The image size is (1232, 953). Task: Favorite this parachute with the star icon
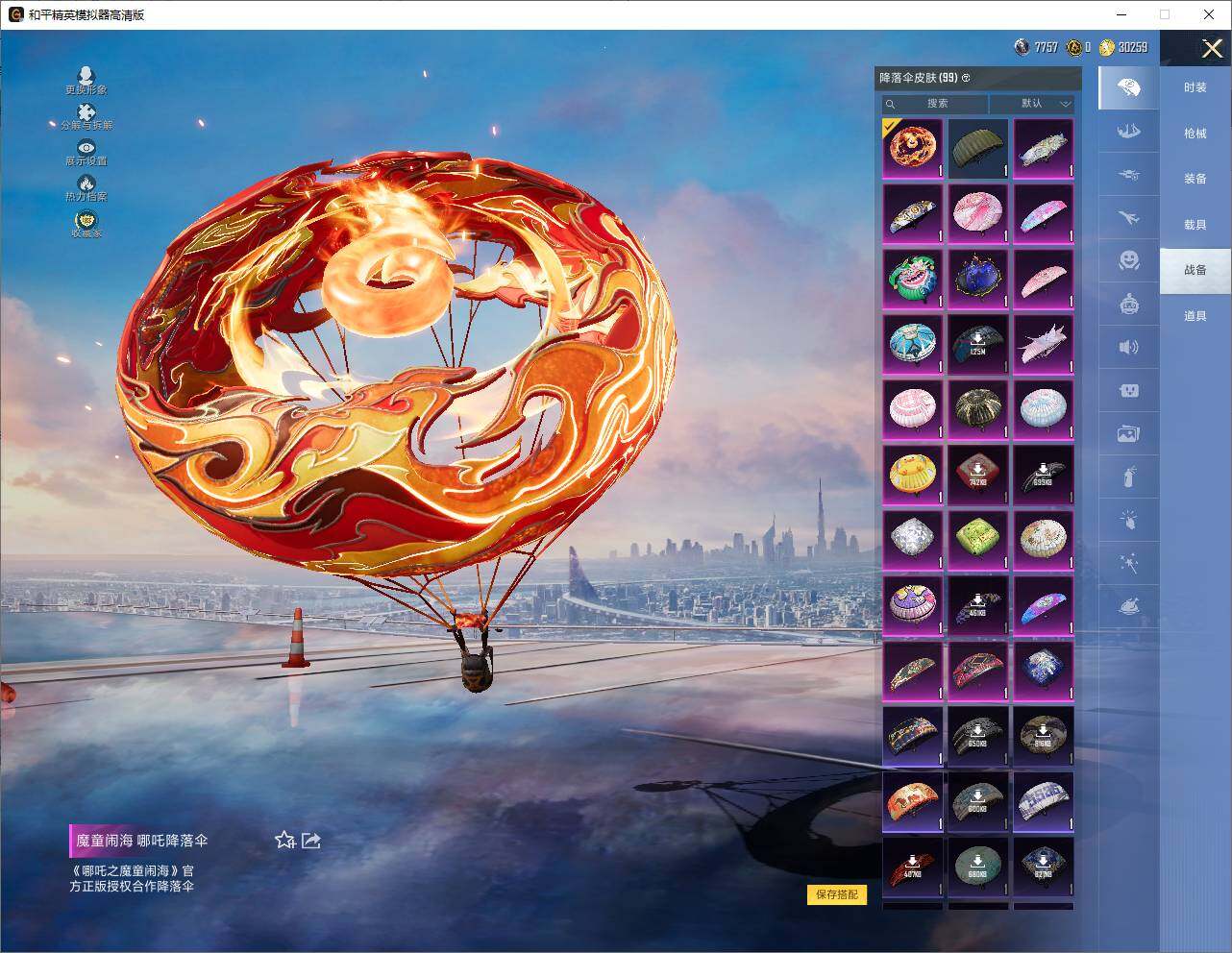coord(284,841)
